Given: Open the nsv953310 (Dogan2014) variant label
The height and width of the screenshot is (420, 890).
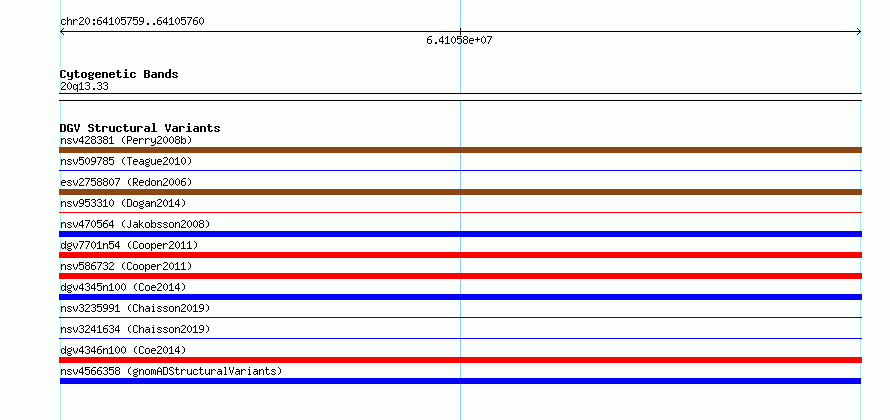Looking at the screenshot, I should tap(123, 203).
